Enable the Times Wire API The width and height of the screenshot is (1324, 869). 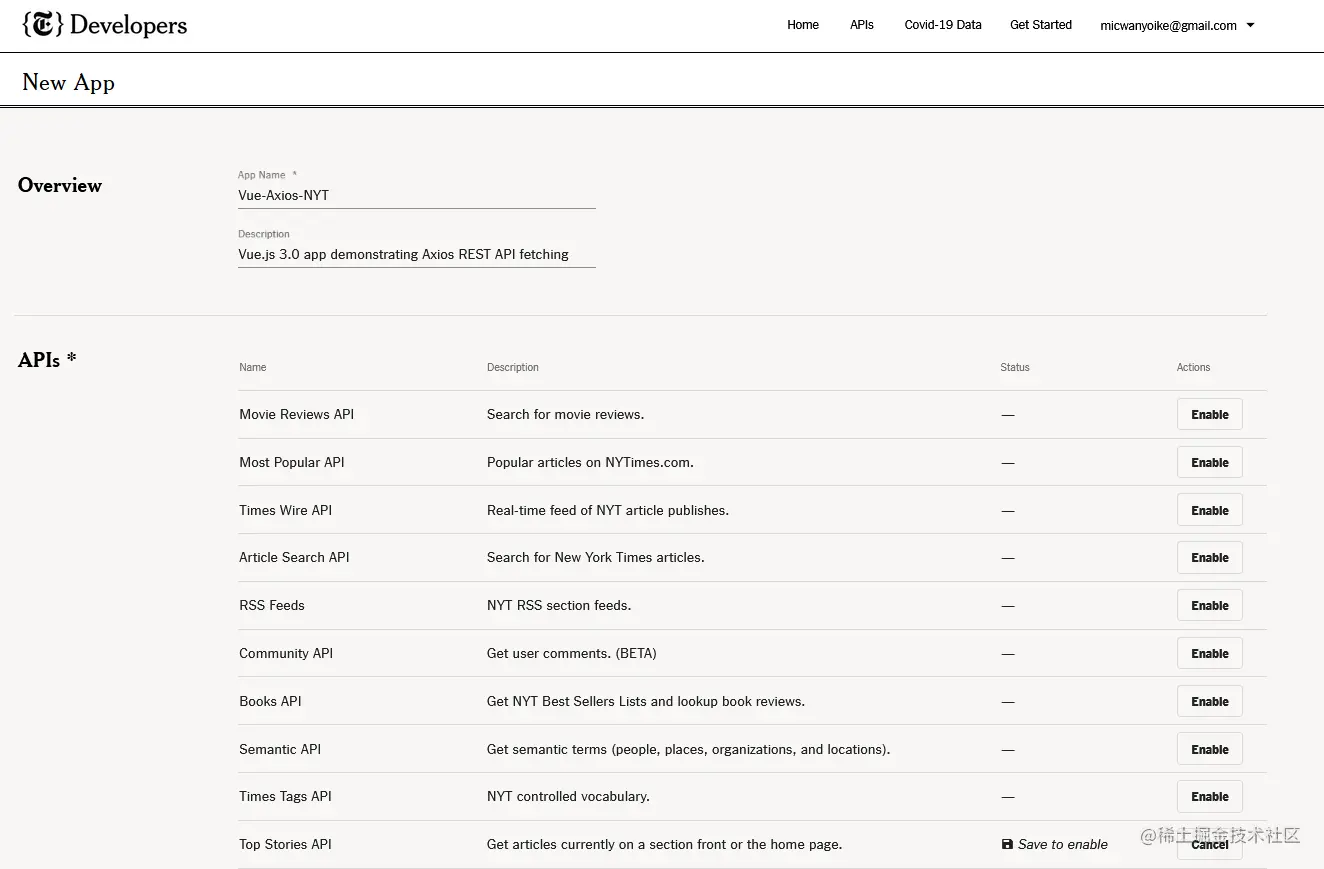[x=1209, y=510]
